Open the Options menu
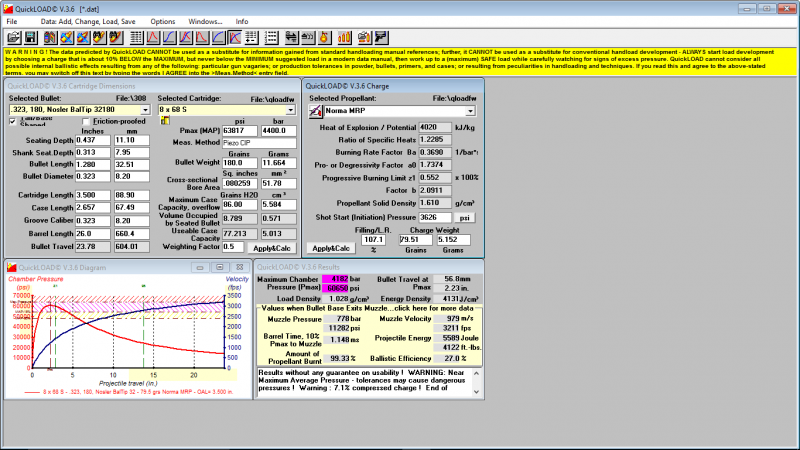The image size is (800, 450). coord(163,21)
